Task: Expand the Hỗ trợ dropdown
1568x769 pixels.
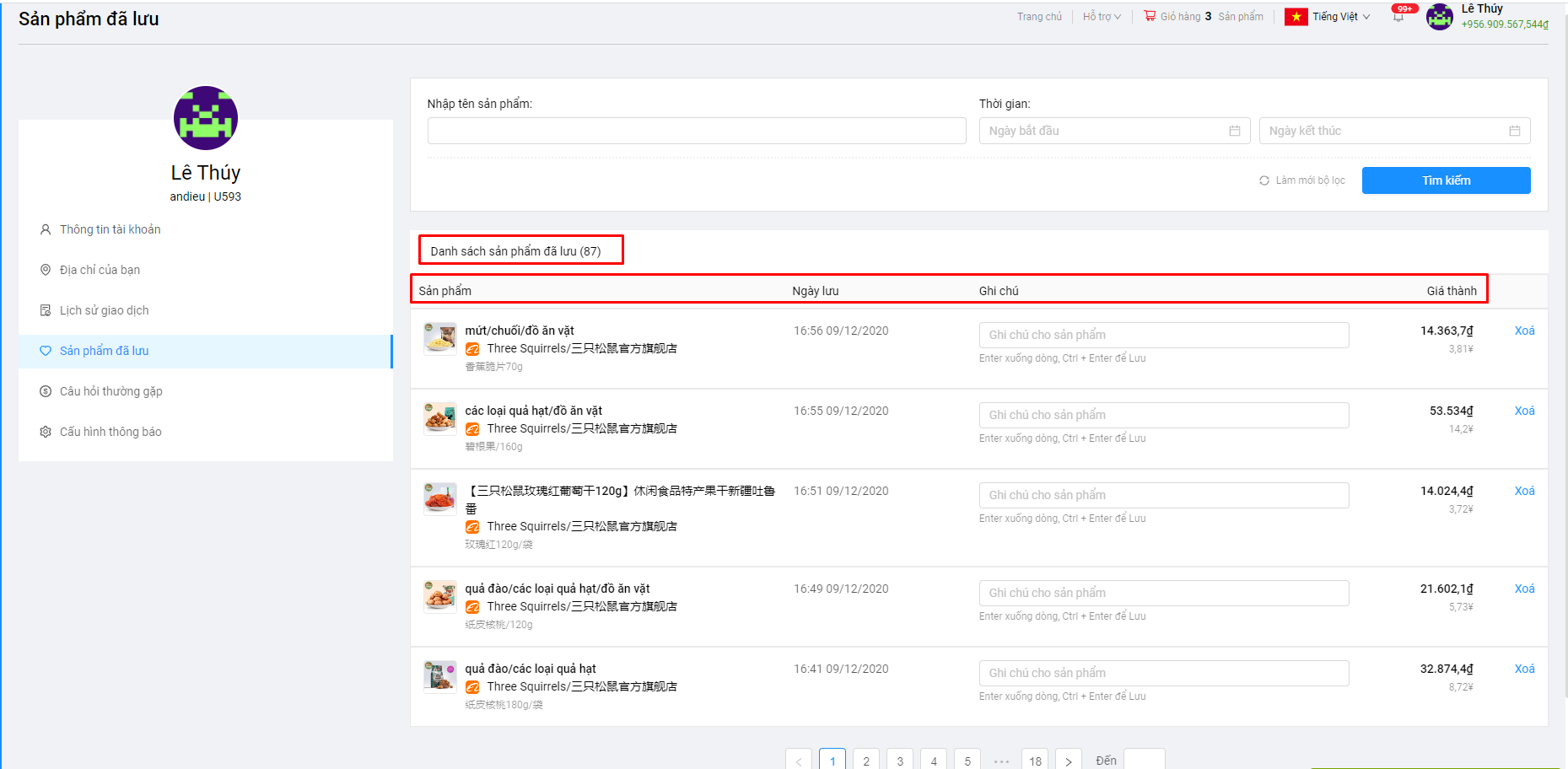Action: [x=1101, y=17]
